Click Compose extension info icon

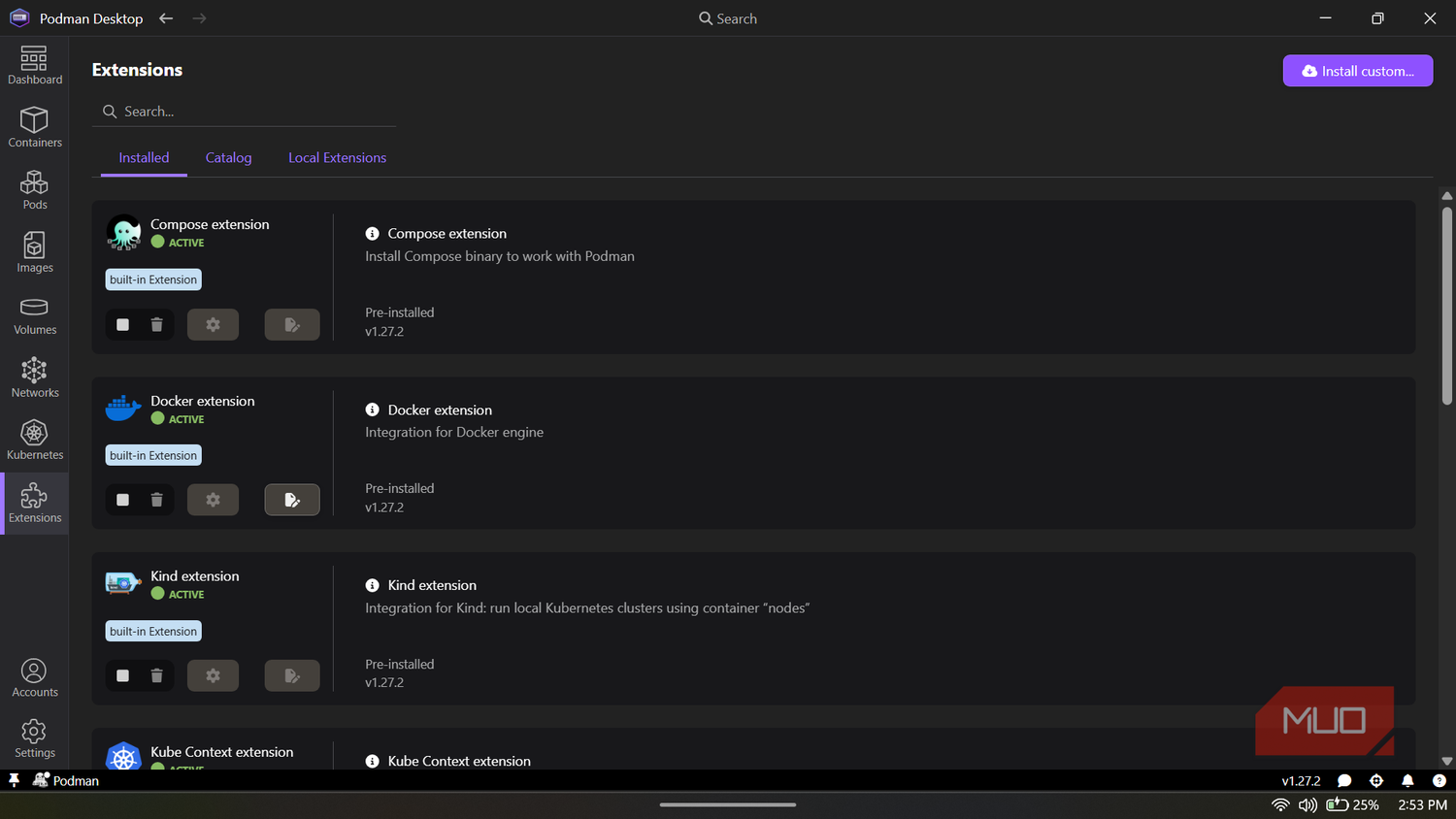(372, 234)
